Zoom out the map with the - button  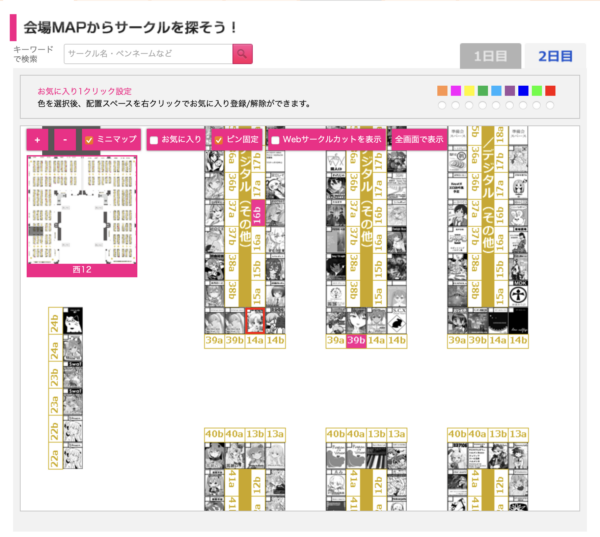65,140
